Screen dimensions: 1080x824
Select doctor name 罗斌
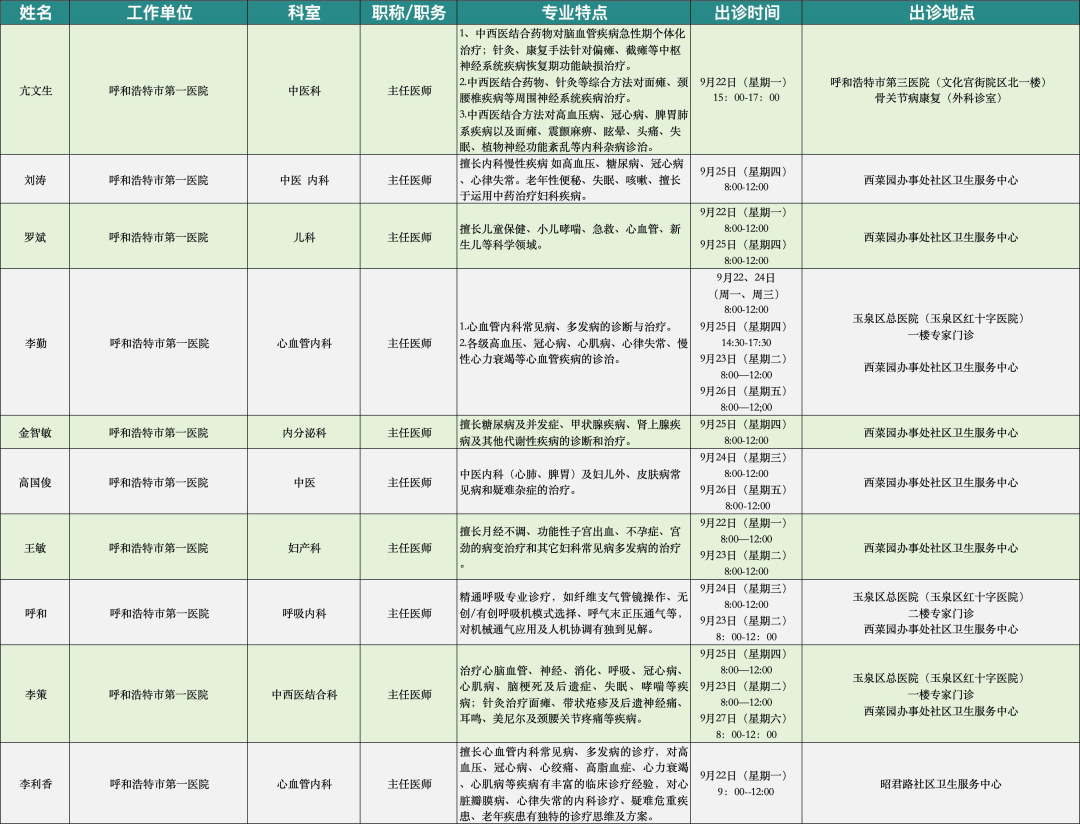tap(35, 237)
